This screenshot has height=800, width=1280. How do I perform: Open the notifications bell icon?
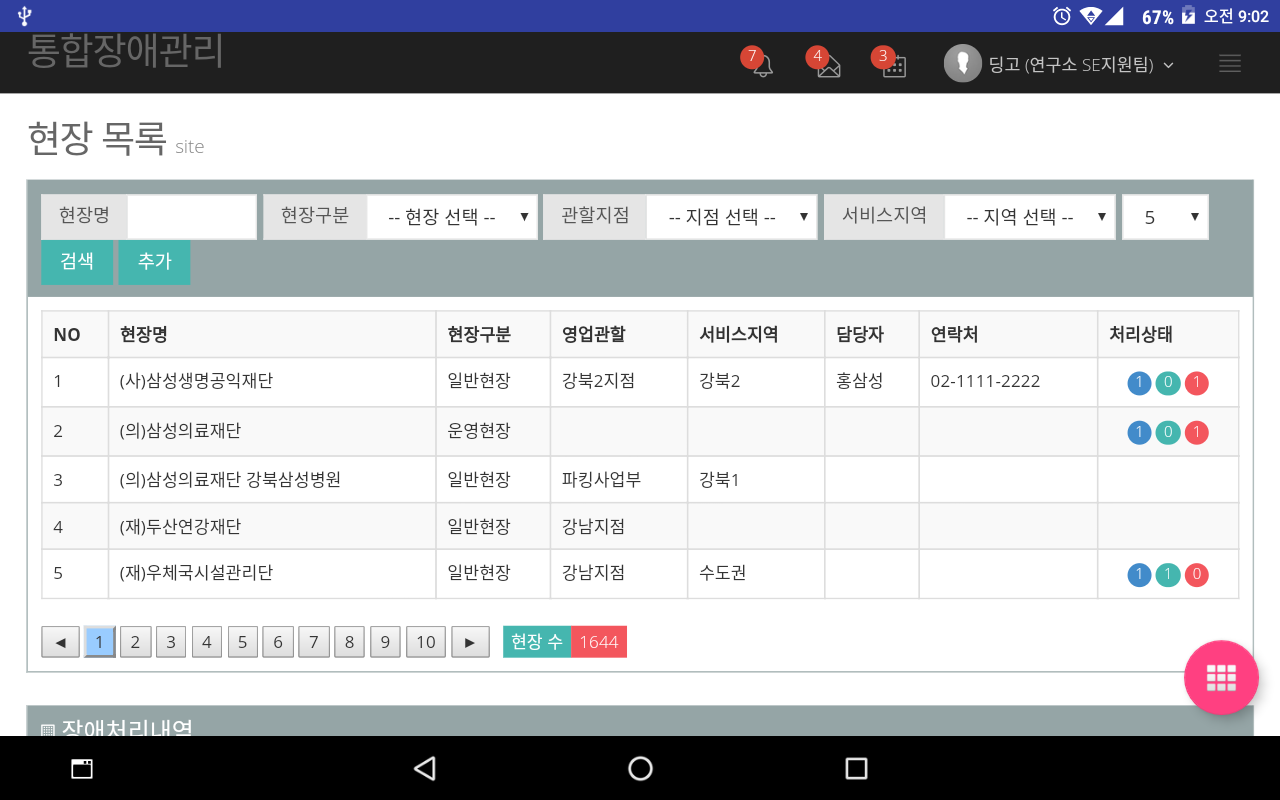point(762,66)
